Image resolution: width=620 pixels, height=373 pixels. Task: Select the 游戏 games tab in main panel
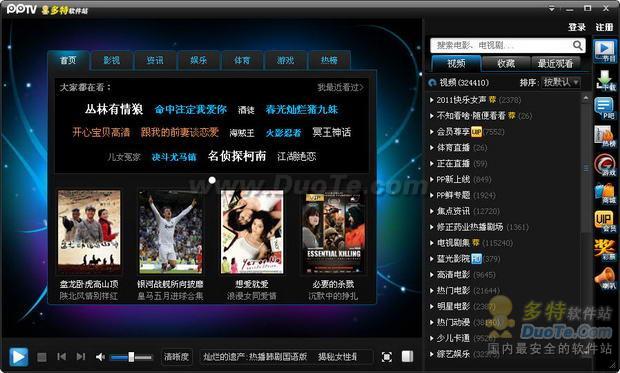coord(285,60)
